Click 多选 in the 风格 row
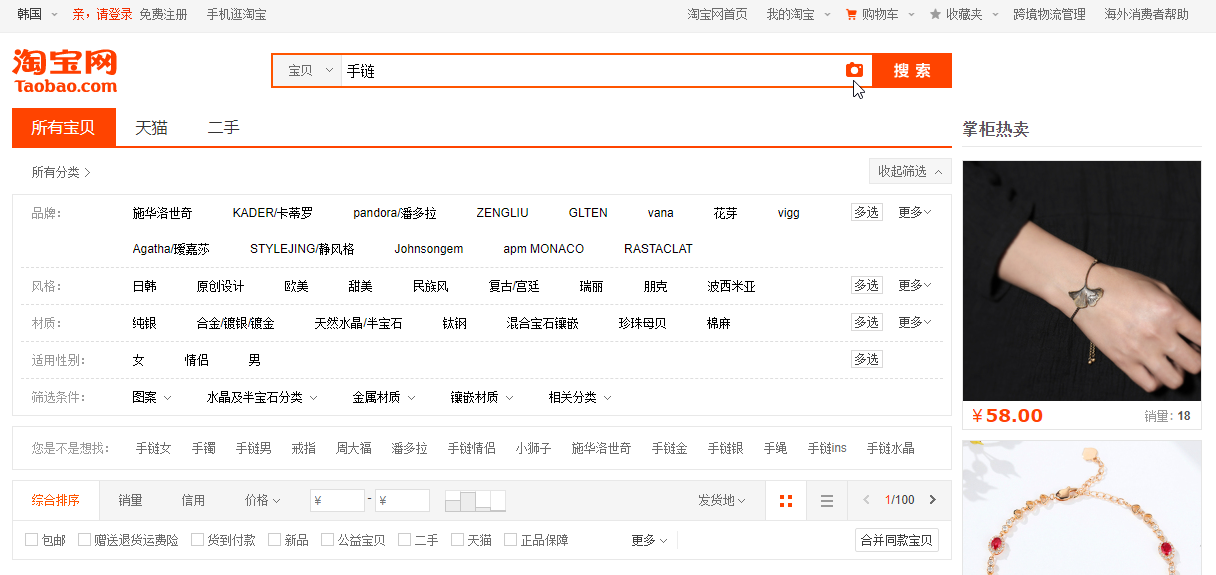1216x575 pixels. coord(866,285)
